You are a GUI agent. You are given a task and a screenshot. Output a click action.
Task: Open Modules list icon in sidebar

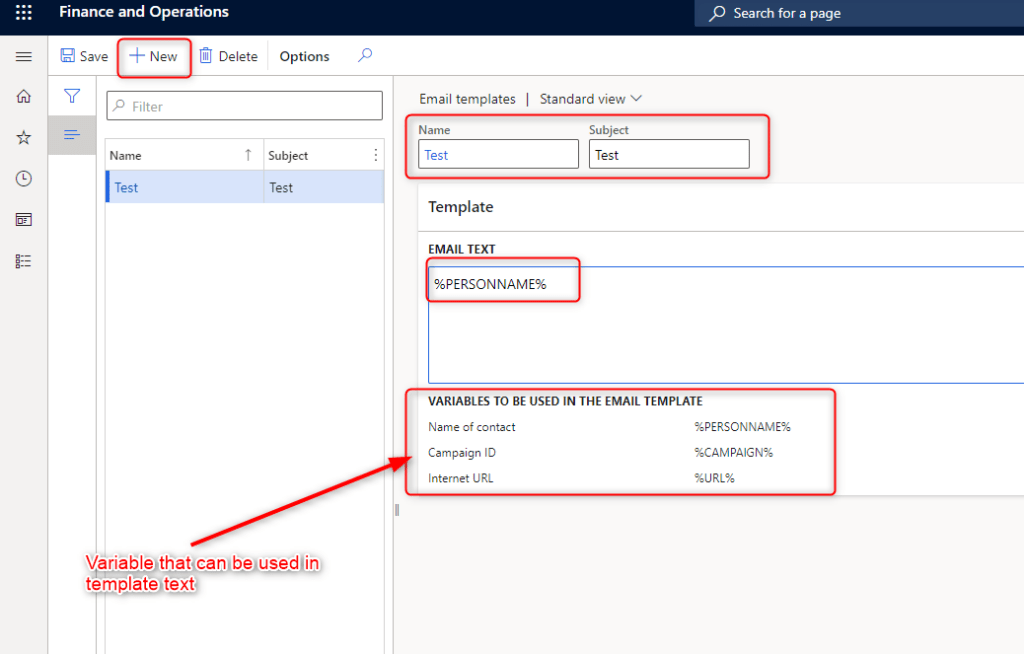[x=24, y=261]
